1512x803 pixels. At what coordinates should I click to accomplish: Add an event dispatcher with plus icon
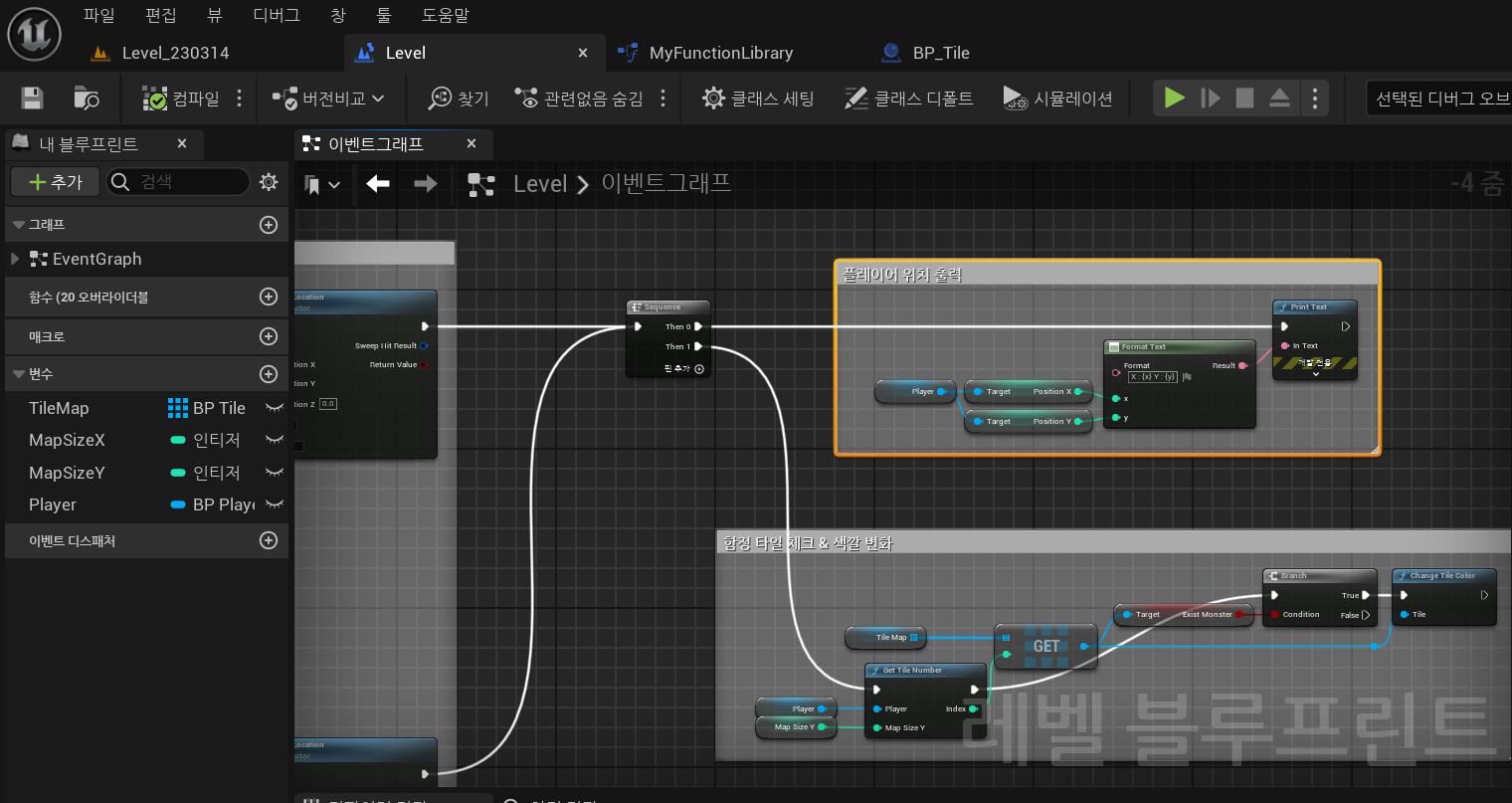point(269,540)
